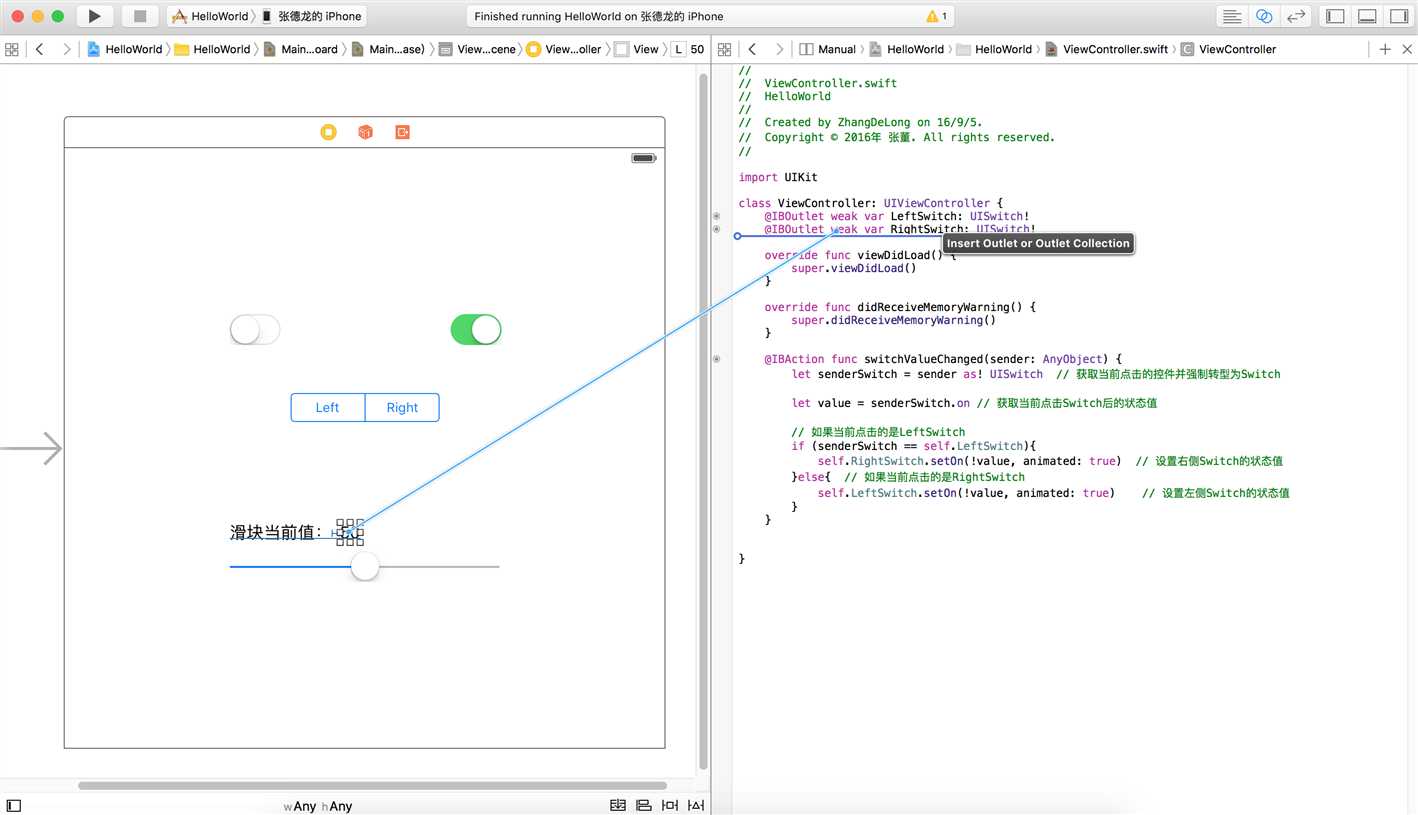This screenshot has height=815, width=1418.
Task: Click the storyboard horizontal scrollbar
Action: pos(372,786)
